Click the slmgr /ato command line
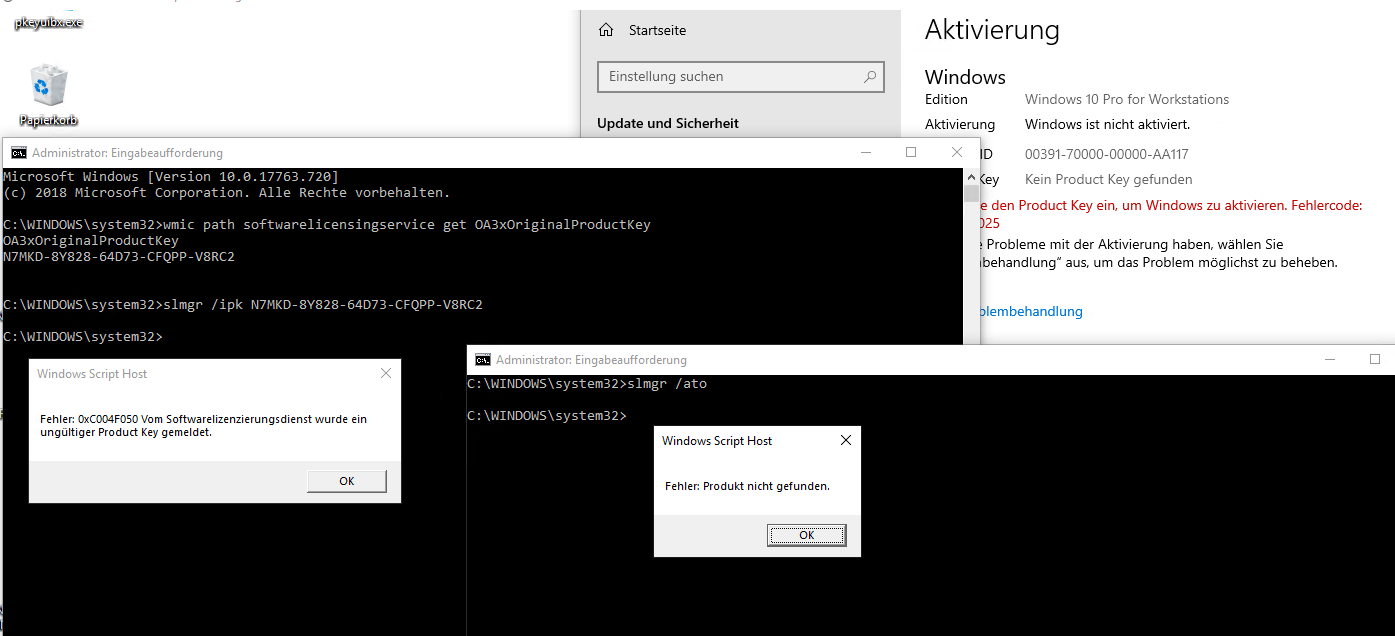The height and width of the screenshot is (636, 1395). point(587,384)
